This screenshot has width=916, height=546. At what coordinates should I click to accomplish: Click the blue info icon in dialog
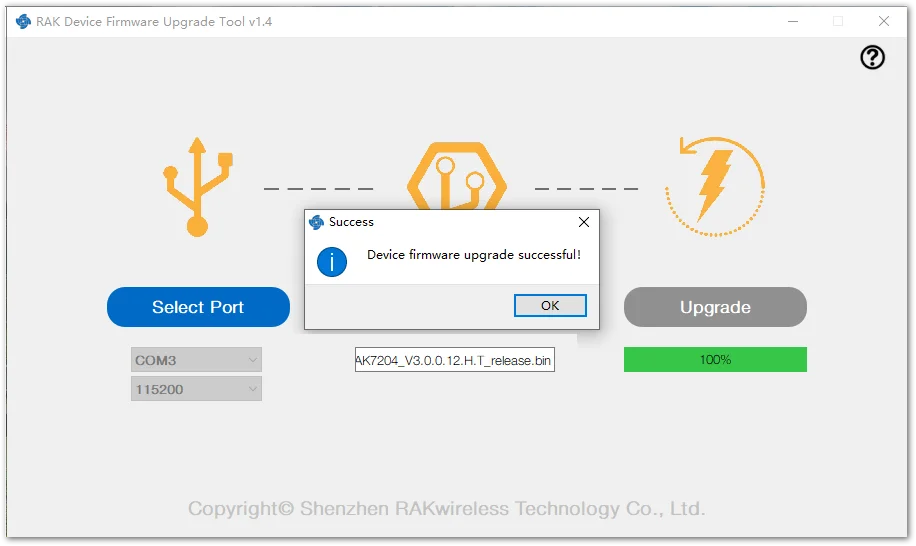(x=332, y=262)
